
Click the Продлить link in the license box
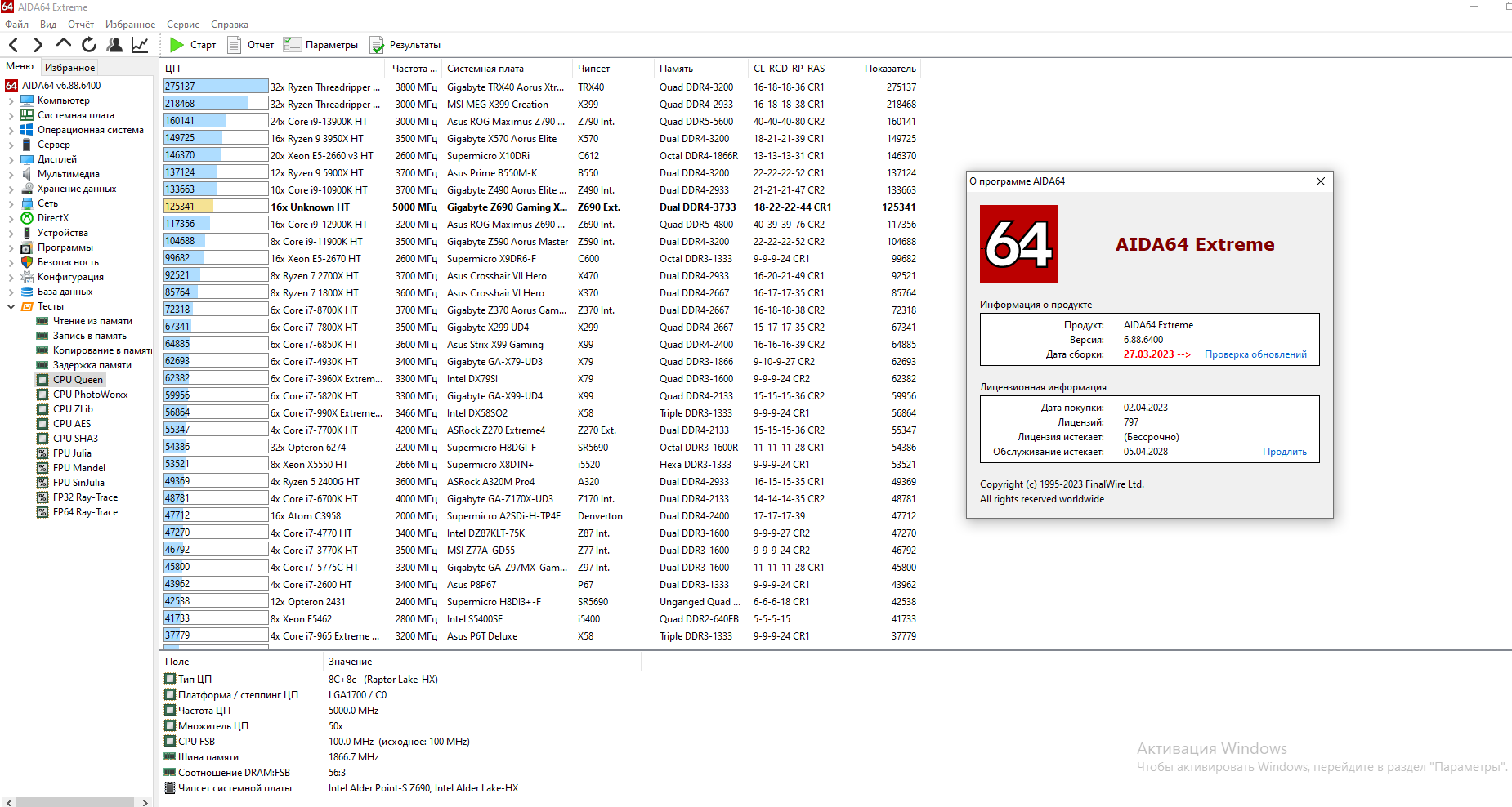[1285, 452]
